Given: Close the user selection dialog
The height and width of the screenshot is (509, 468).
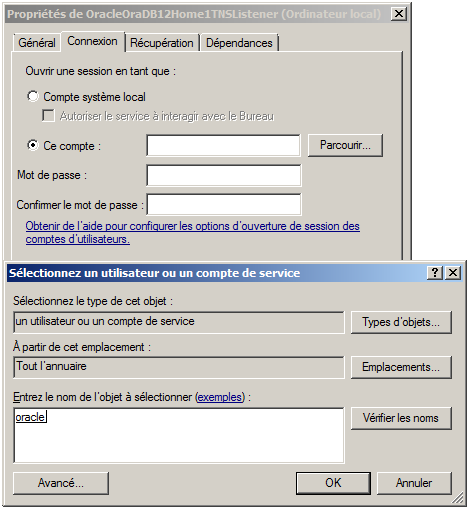Looking at the screenshot, I should click(x=453, y=273).
